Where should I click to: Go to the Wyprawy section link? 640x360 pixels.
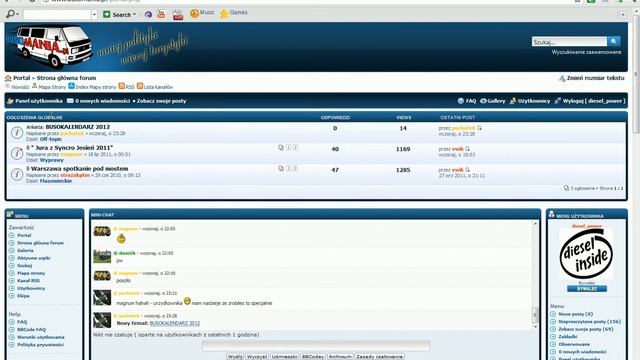pyautogui.click(x=52, y=160)
